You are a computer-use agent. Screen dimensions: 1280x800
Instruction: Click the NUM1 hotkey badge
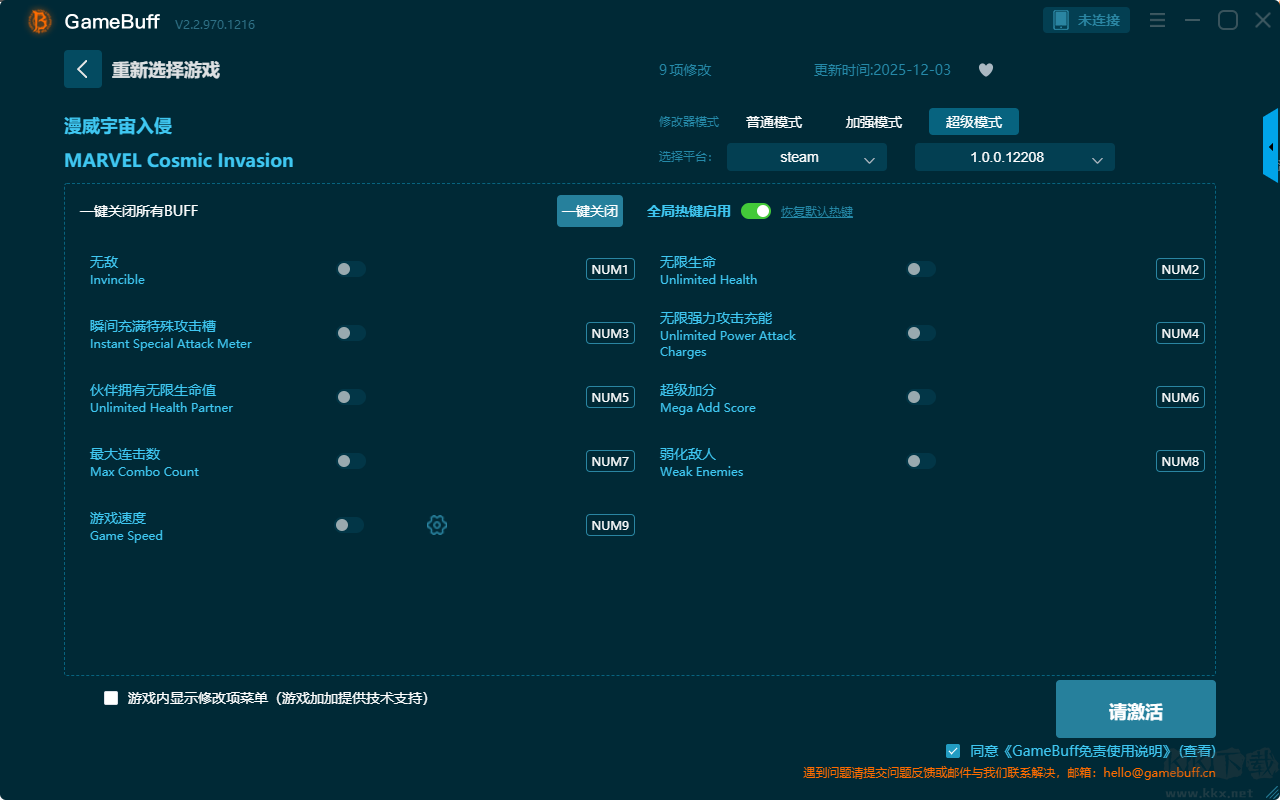click(x=610, y=269)
